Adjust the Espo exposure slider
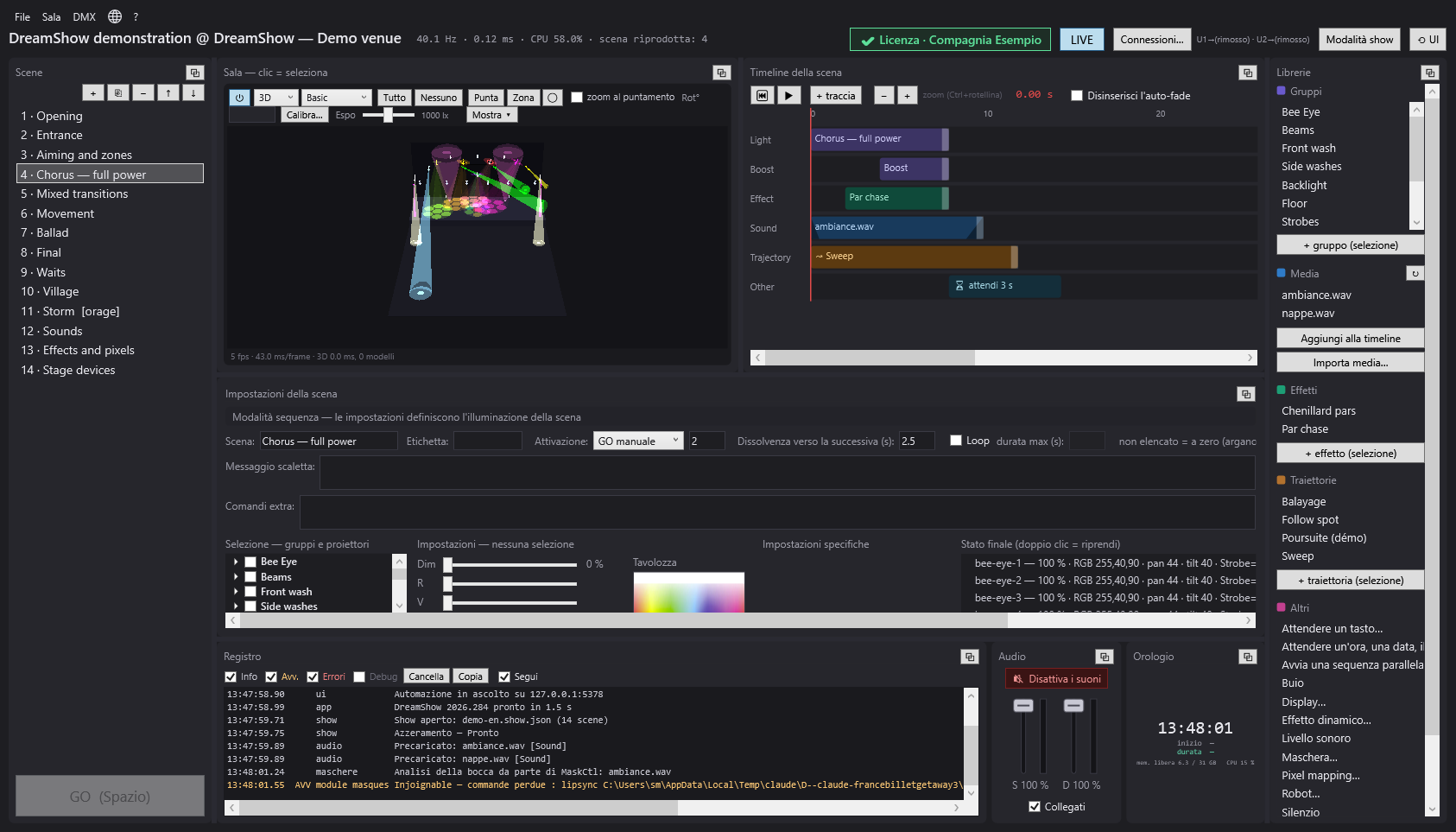 tap(388, 115)
